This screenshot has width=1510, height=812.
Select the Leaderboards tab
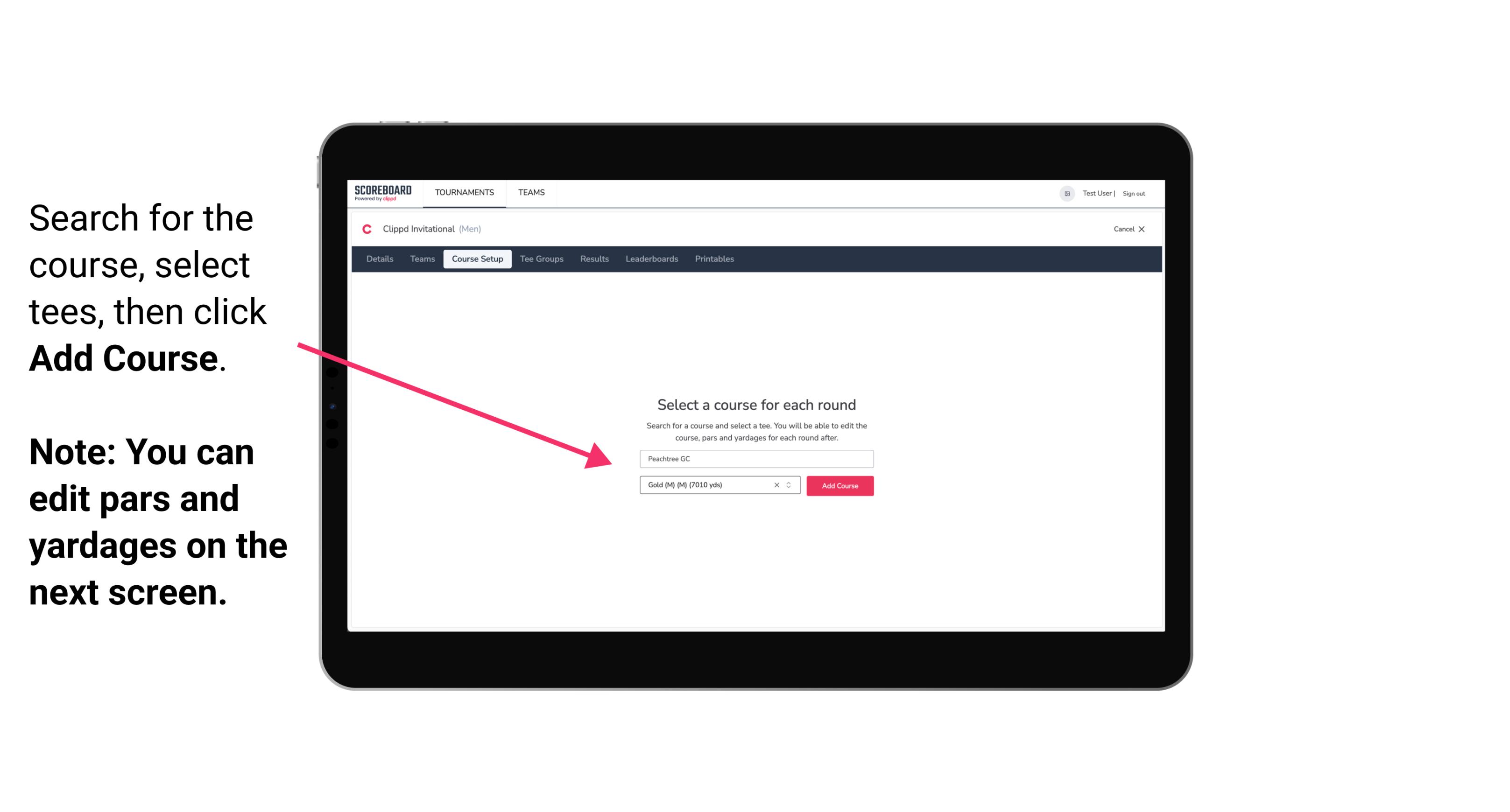(651, 259)
